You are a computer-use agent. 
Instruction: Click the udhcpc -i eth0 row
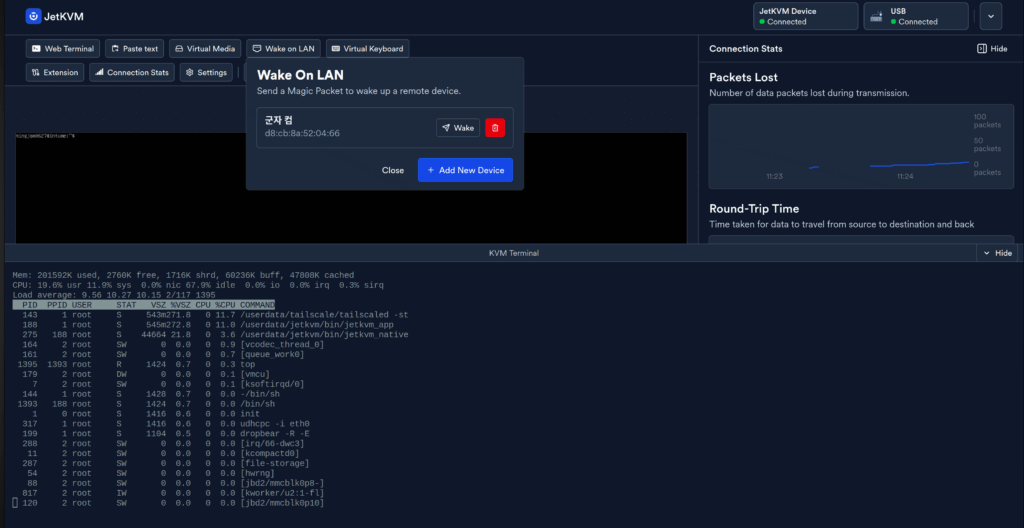pos(161,423)
